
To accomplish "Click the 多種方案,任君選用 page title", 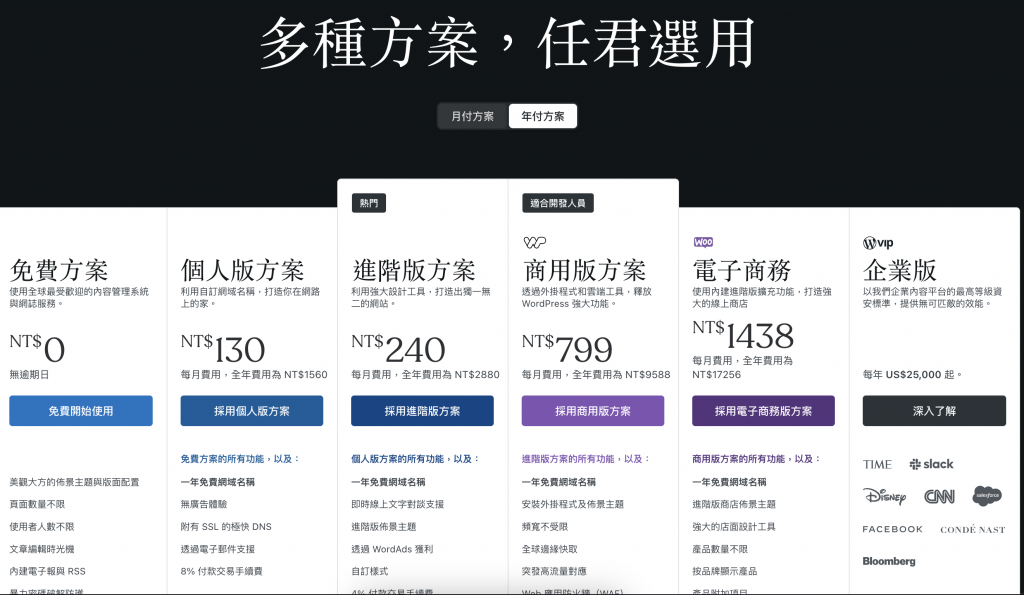I will click(x=508, y=42).
